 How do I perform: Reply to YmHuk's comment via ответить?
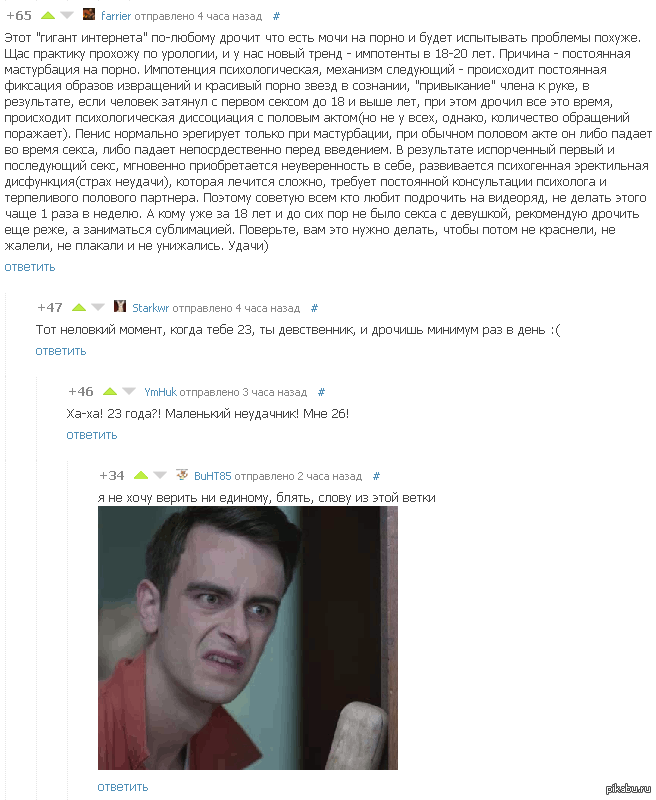click(x=92, y=435)
